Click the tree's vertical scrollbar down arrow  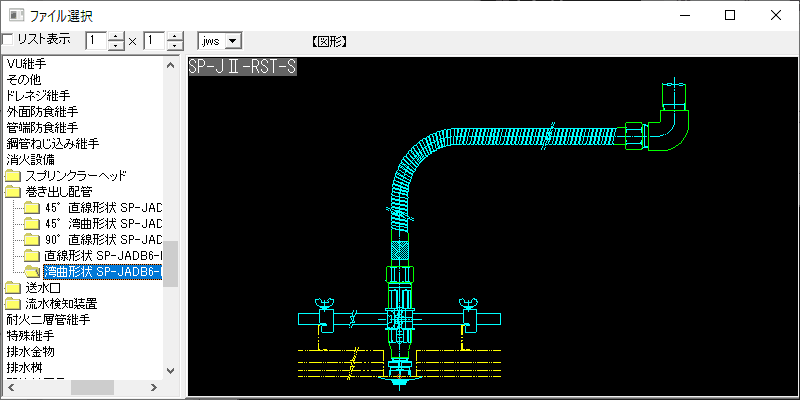click(x=171, y=371)
